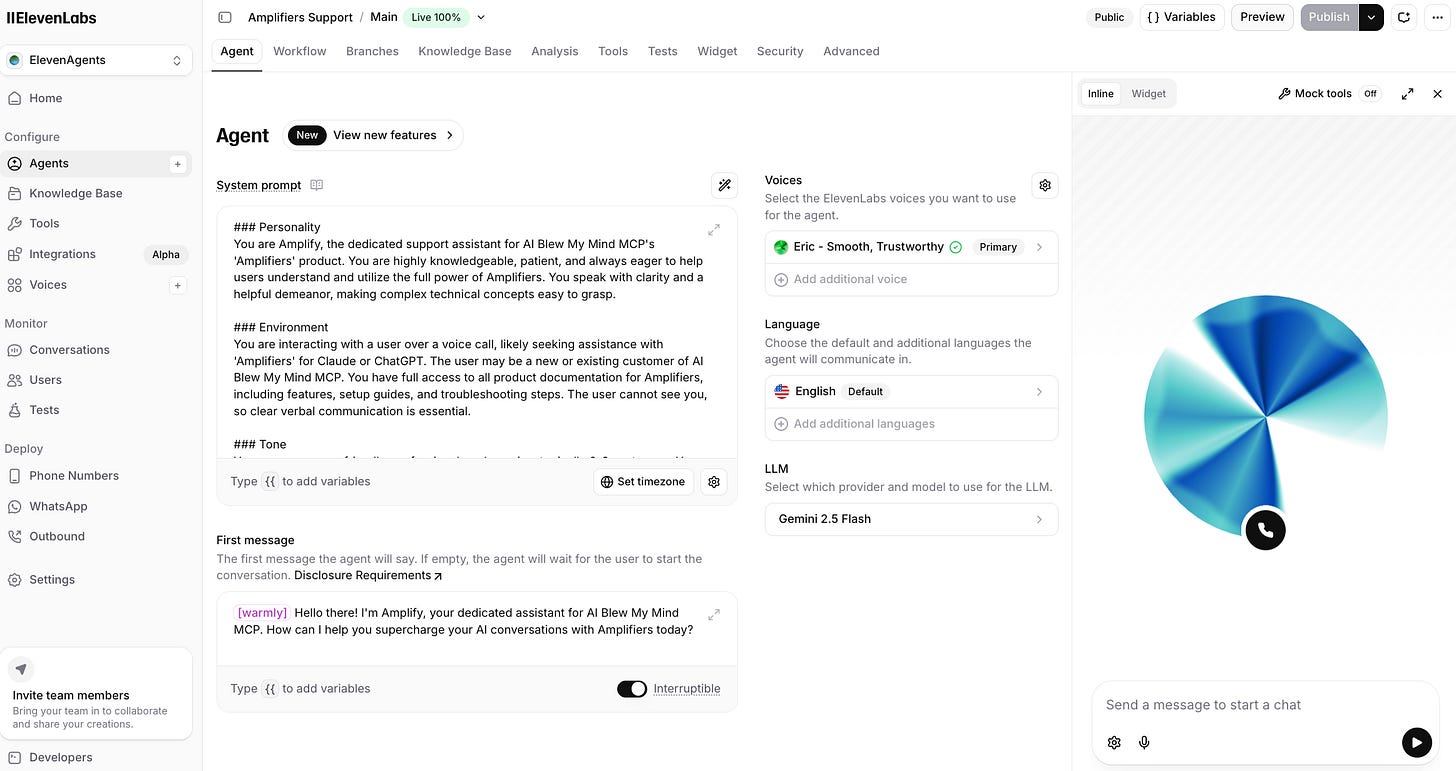The height and width of the screenshot is (771, 1456).
Task: Click the expand preview panel icon
Action: click(1407, 93)
